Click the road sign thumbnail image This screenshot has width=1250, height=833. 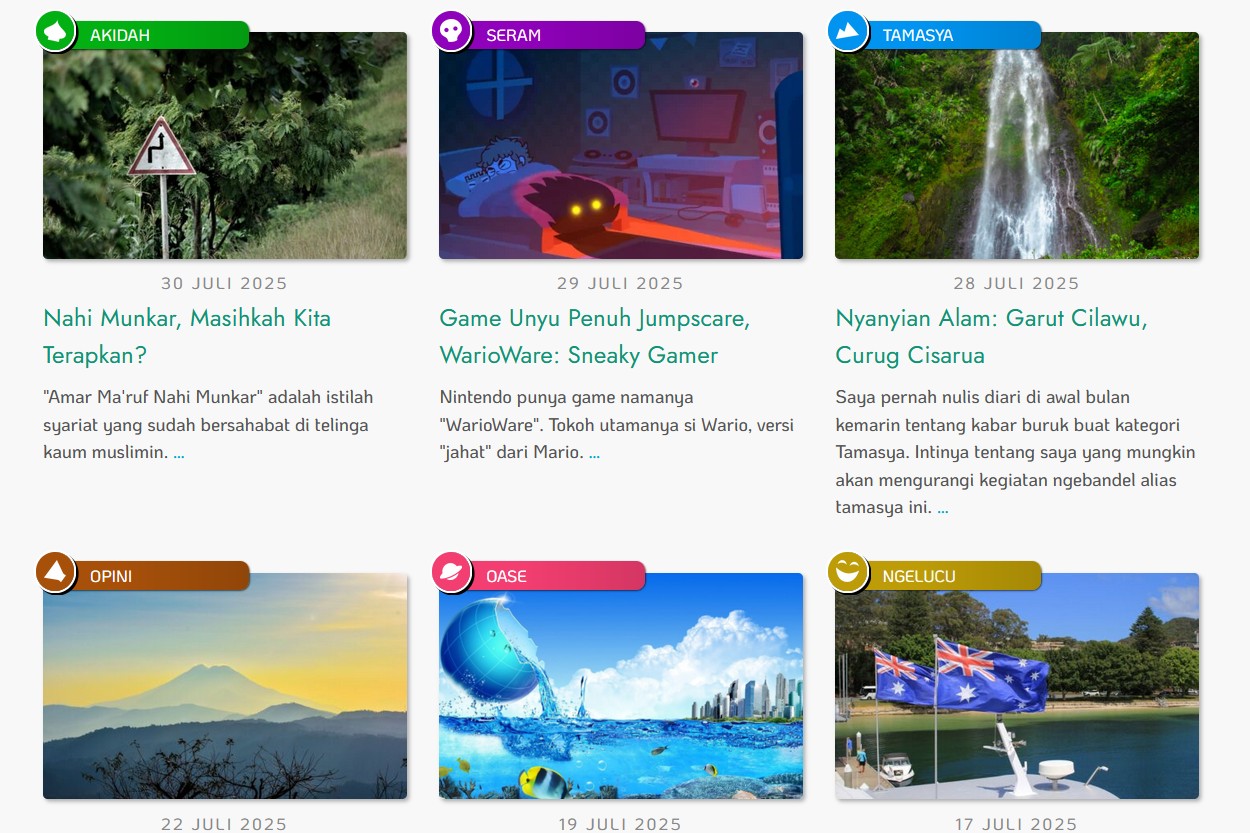(x=225, y=146)
